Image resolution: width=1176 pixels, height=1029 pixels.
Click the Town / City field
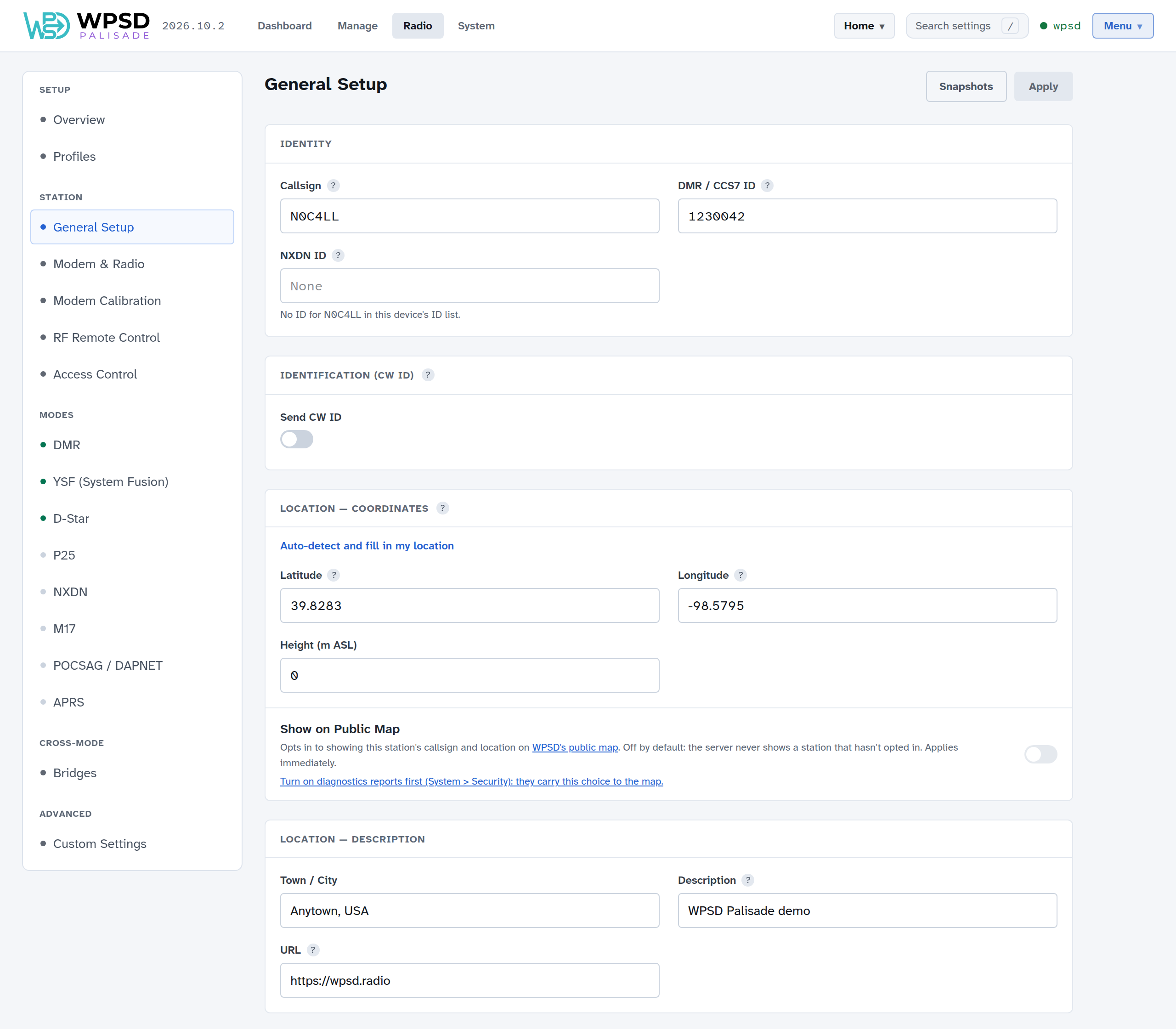pos(469,910)
